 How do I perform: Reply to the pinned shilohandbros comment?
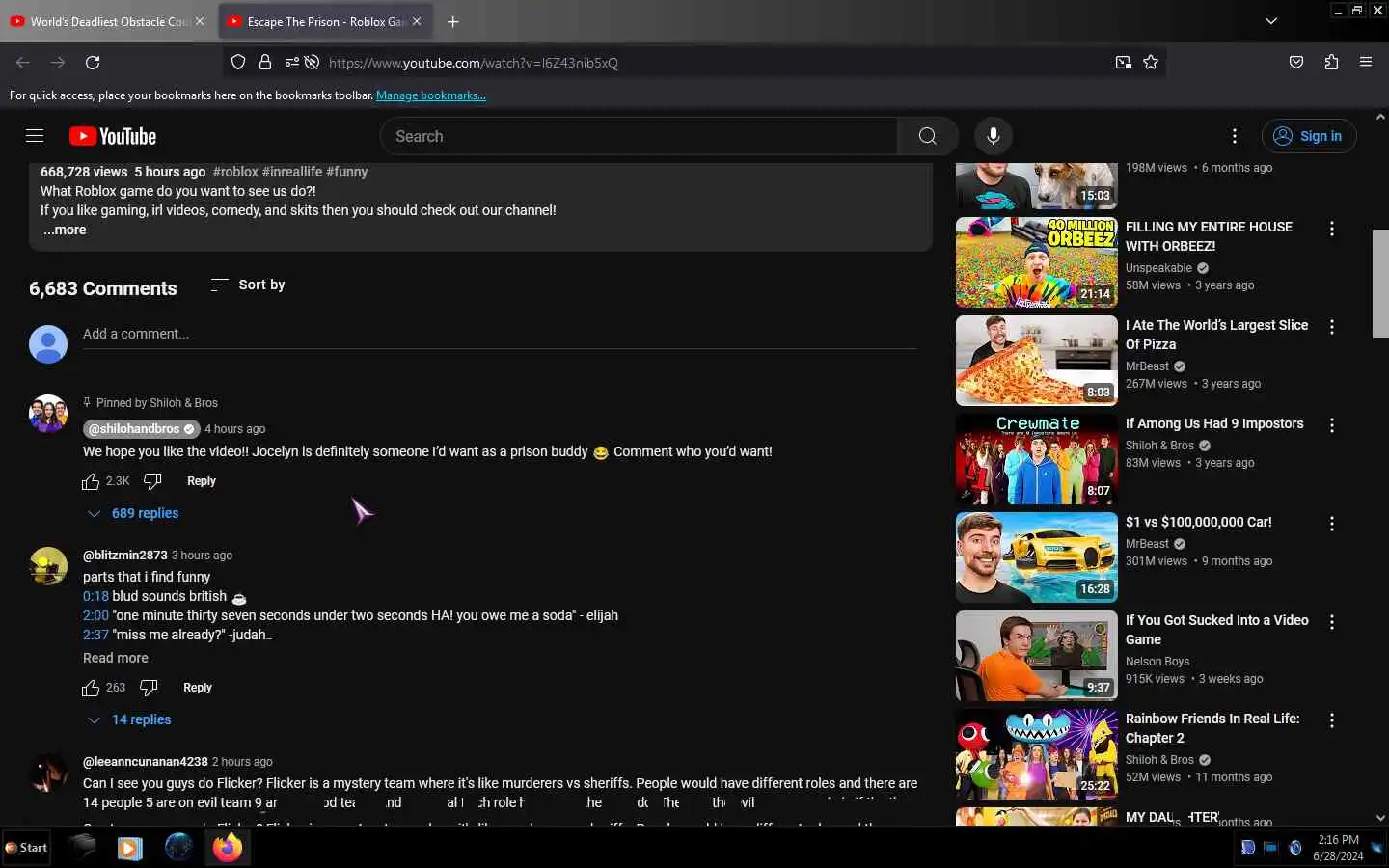(202, 481)
